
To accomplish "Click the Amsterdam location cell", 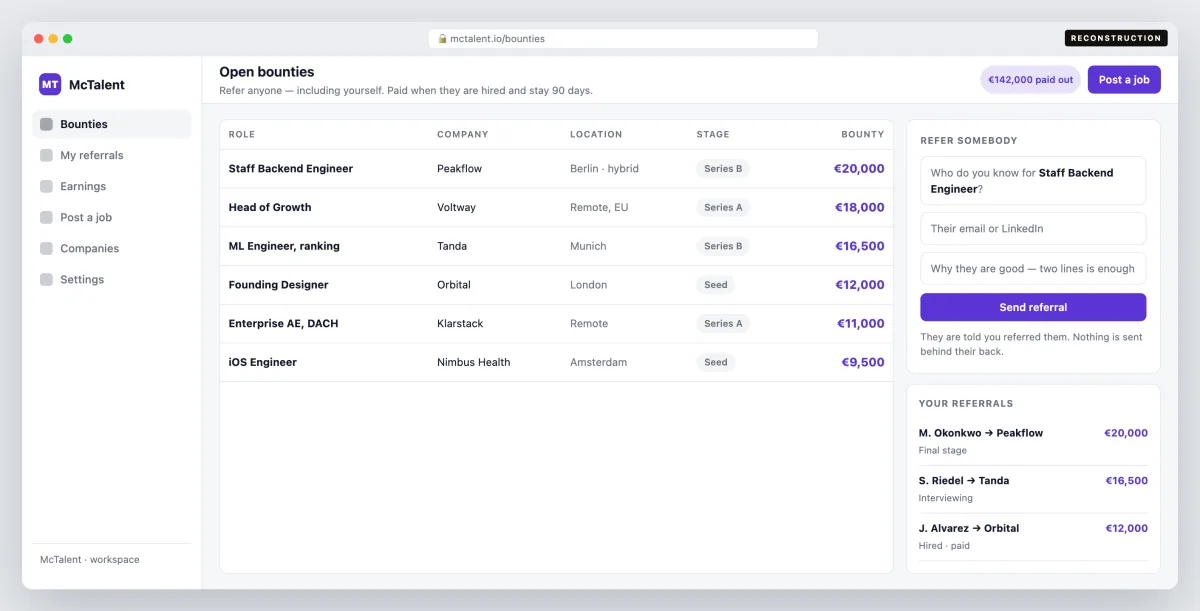I will pos(599,362).
